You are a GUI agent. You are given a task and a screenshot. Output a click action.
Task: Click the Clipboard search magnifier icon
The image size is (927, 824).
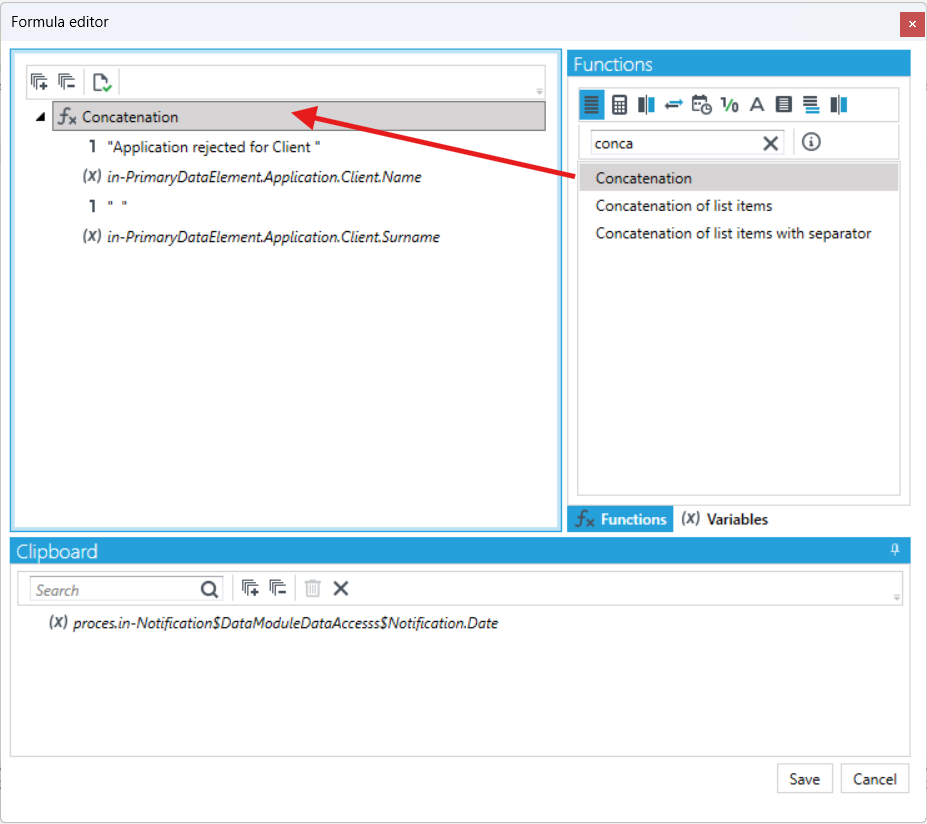point(209,589)
